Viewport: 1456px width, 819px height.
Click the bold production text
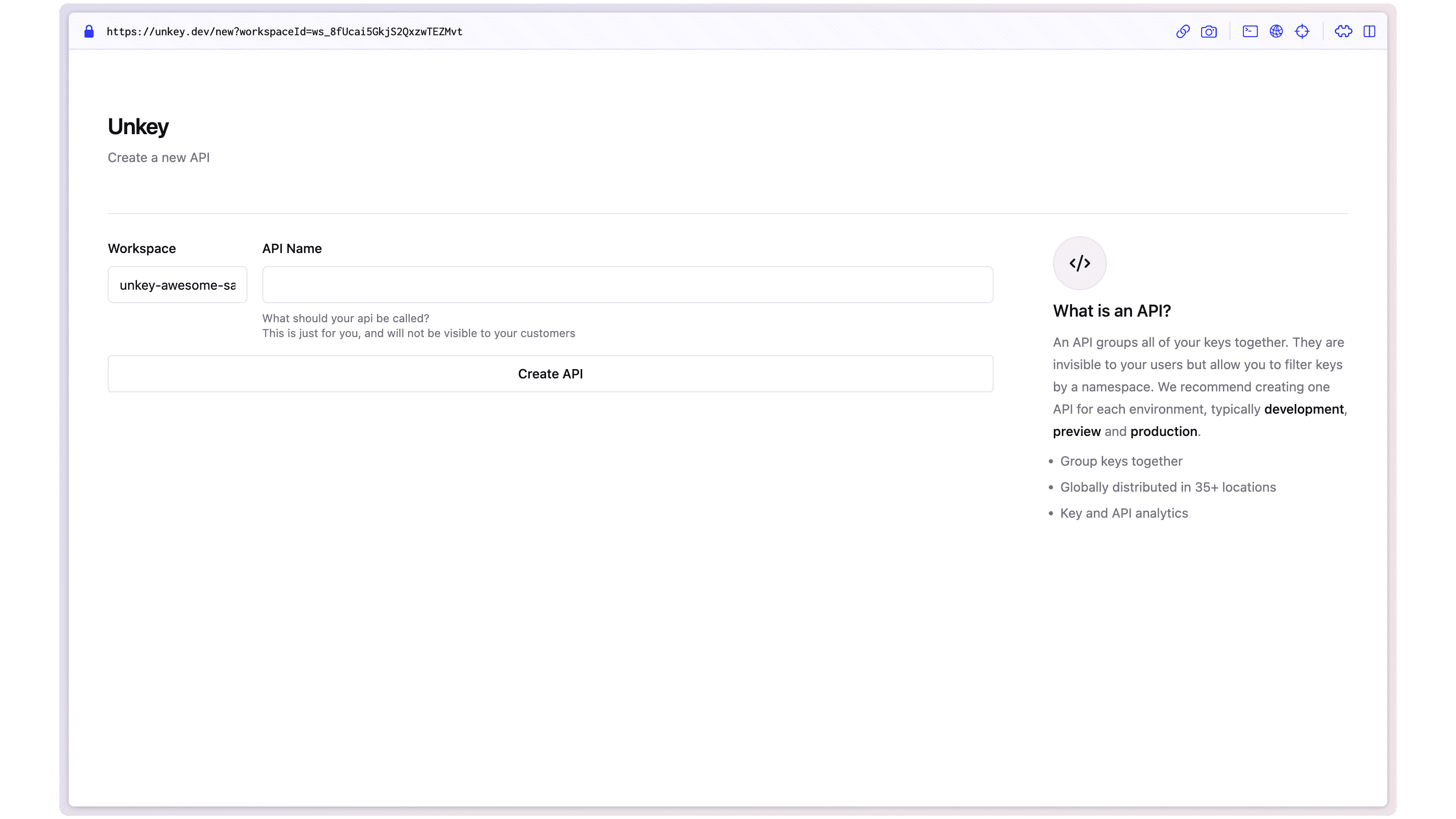click(x=1163, y=431)
